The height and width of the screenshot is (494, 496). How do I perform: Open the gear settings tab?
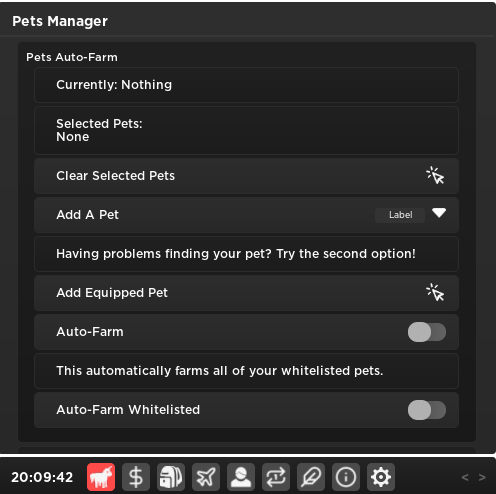tap(381, 477)
